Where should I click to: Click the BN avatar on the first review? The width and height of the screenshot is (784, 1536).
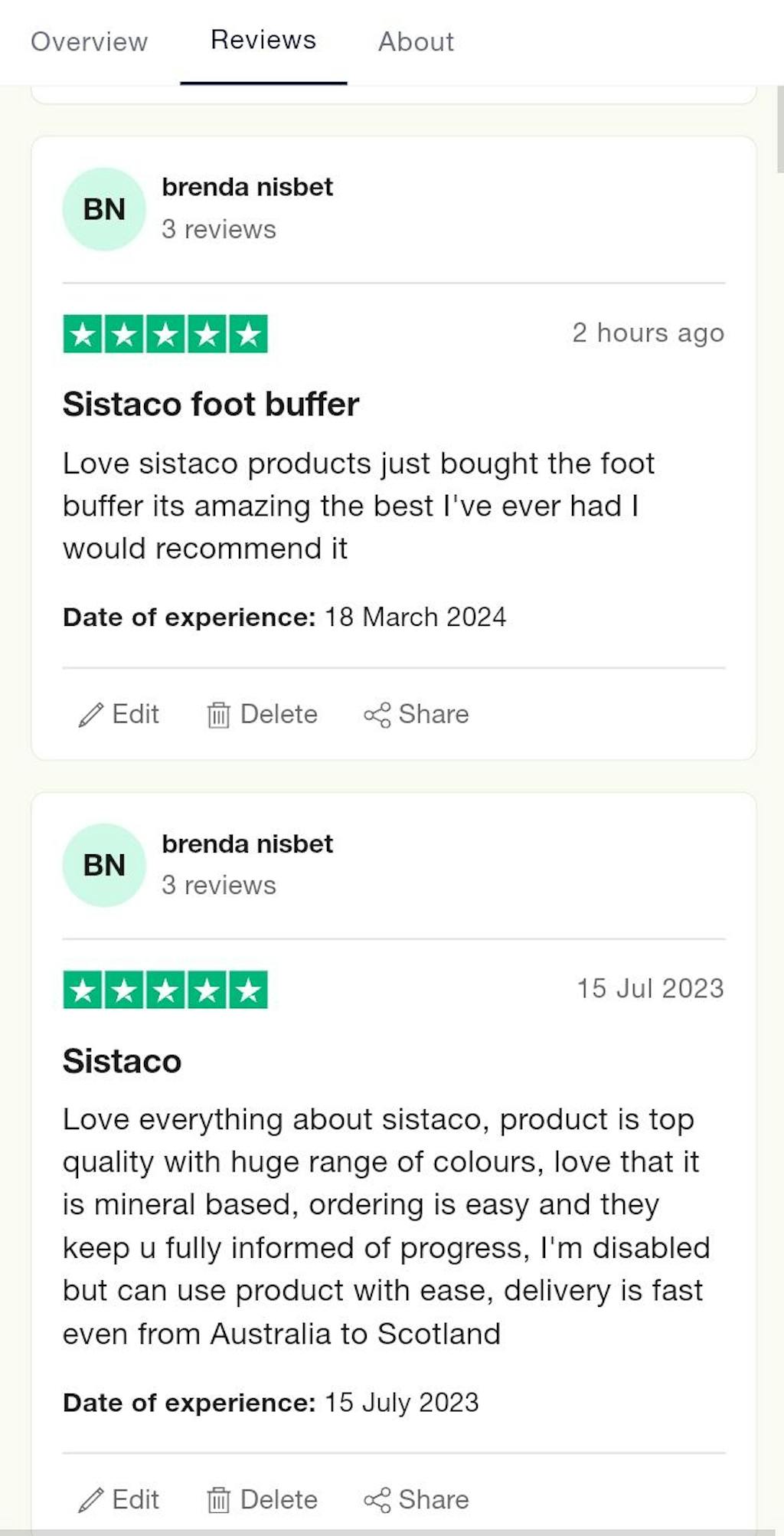tap(104, 209)
